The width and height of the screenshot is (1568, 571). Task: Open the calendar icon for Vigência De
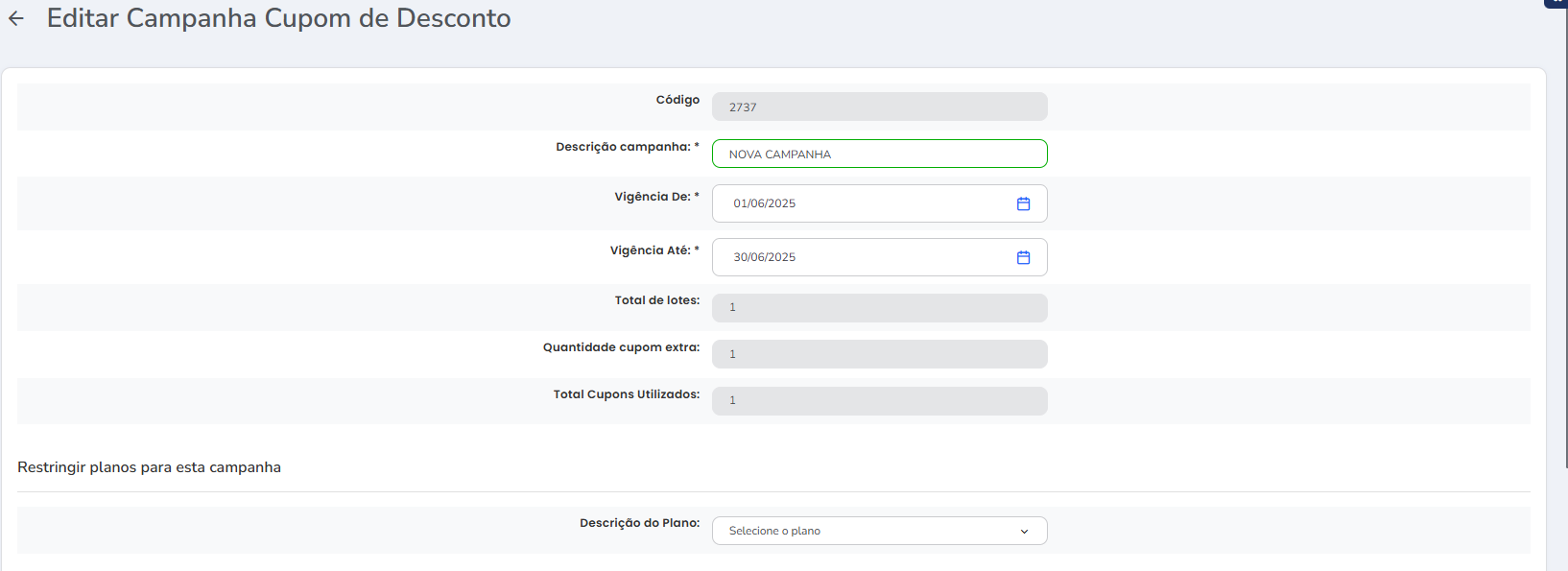[x=1023, y=203]
